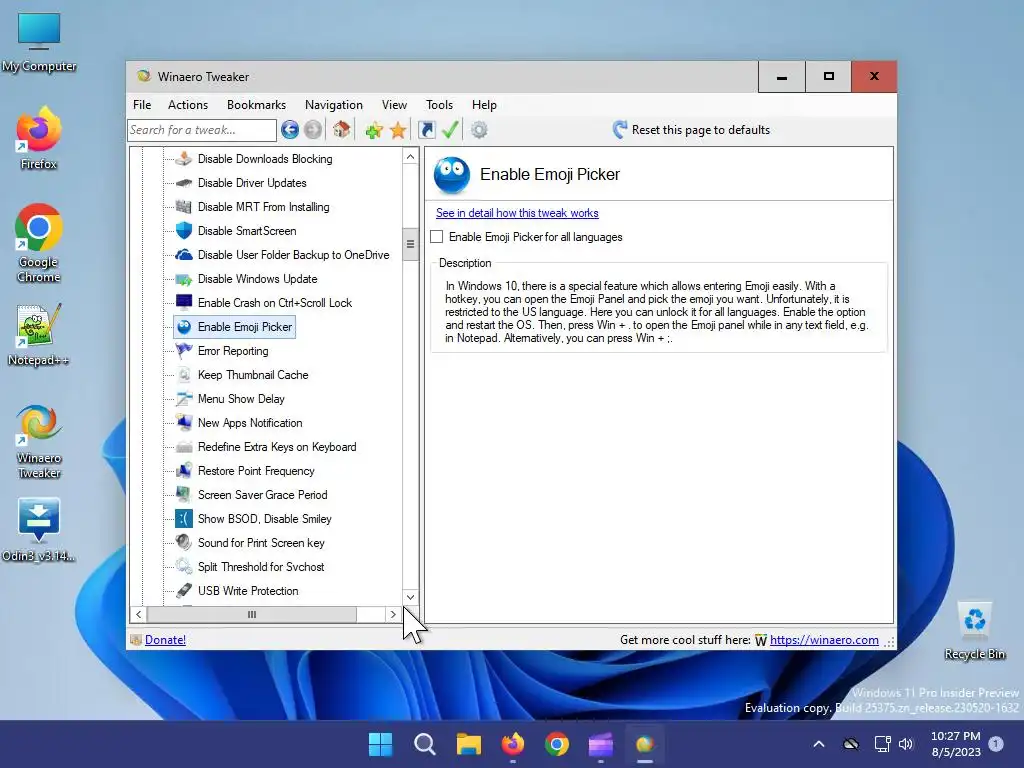Open the Odin3 desktop icon
1024x768 pixels.
(39, 529)
